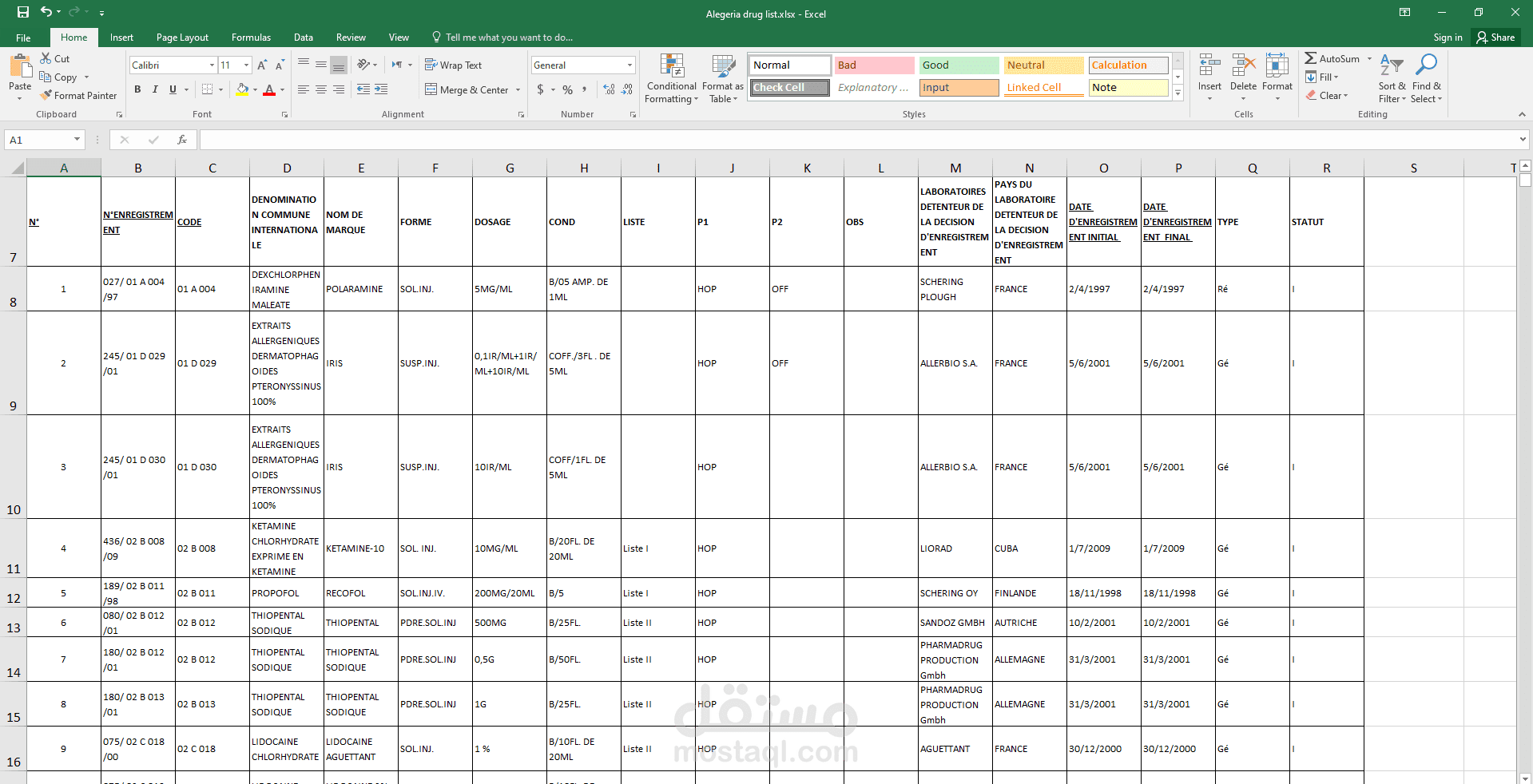Open Sort & Filter options
Viewport: 1533px width, 784px height.
(x=1392, y=78)
